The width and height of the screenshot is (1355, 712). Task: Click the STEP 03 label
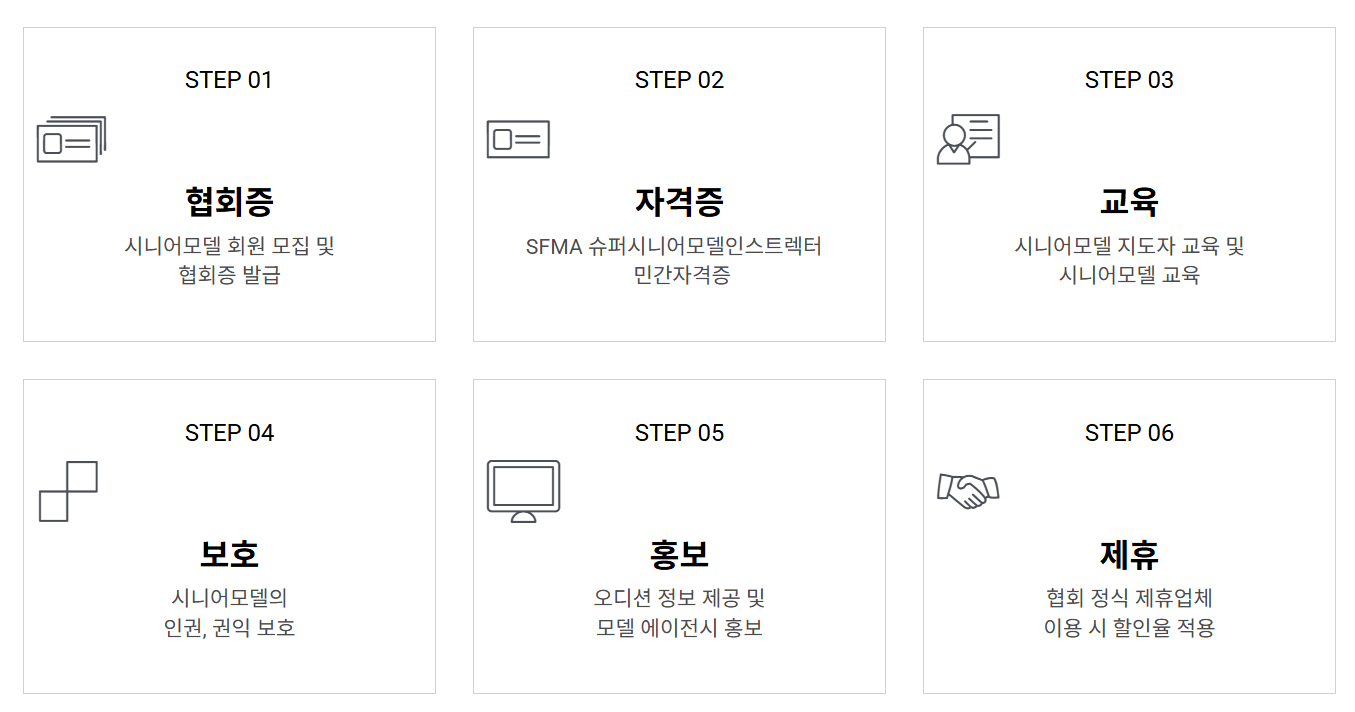[x=1129, y=80]
